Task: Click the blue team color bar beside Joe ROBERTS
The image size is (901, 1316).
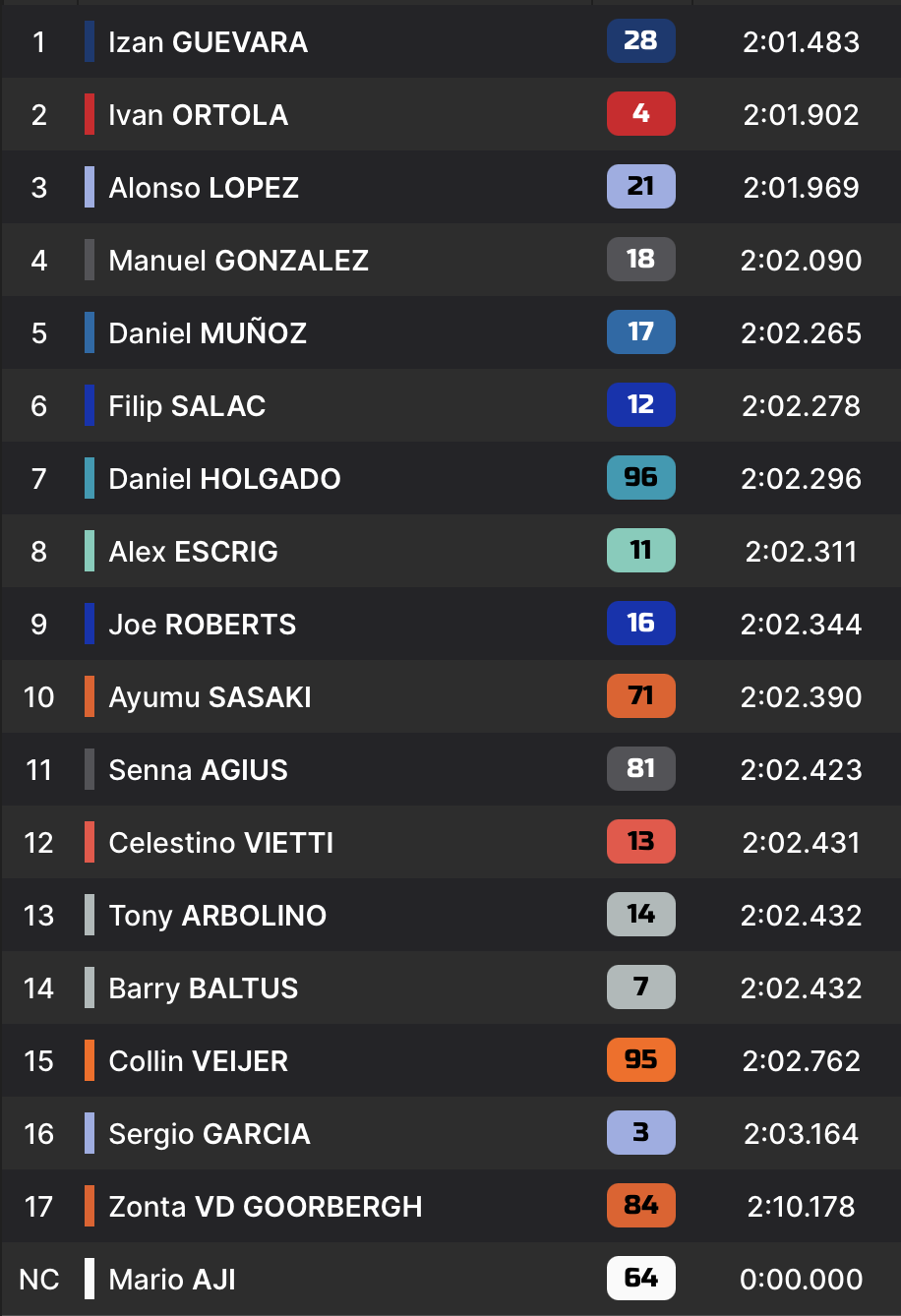Action: (90, 625)
